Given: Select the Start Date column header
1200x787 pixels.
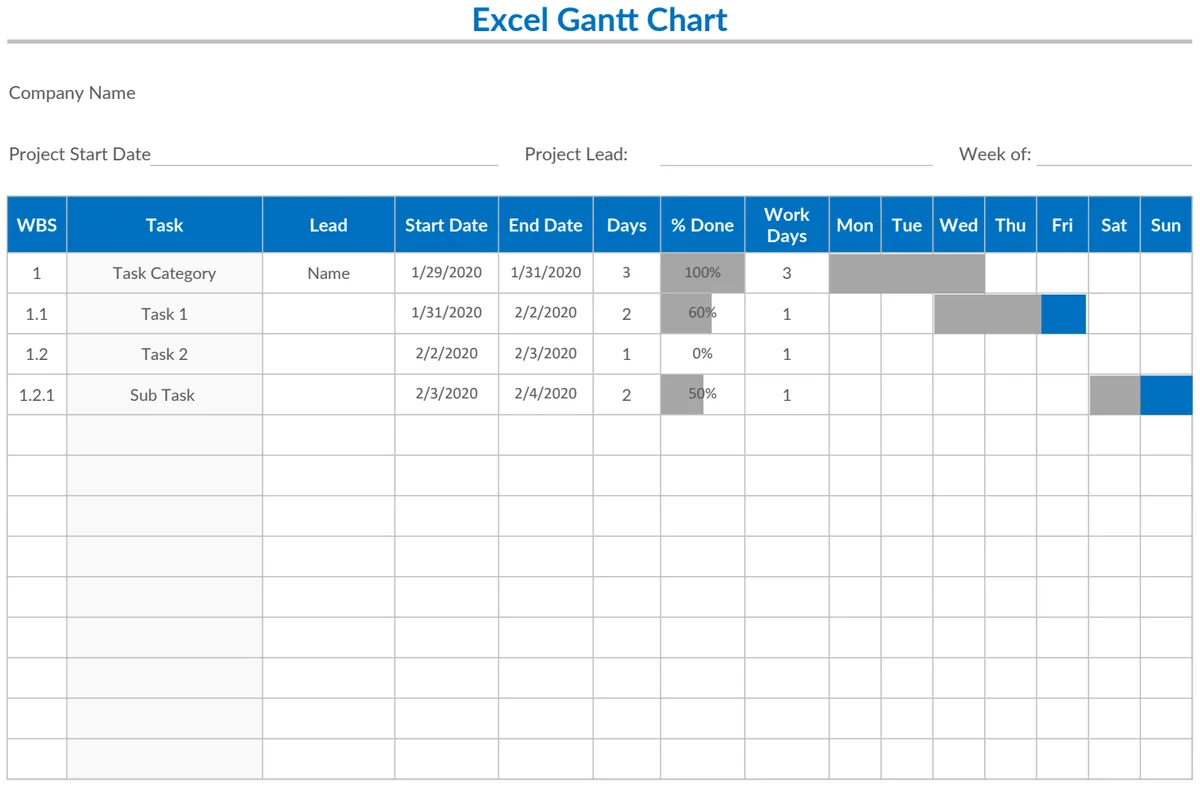Looking at the screenshot, I should point(446,225).
